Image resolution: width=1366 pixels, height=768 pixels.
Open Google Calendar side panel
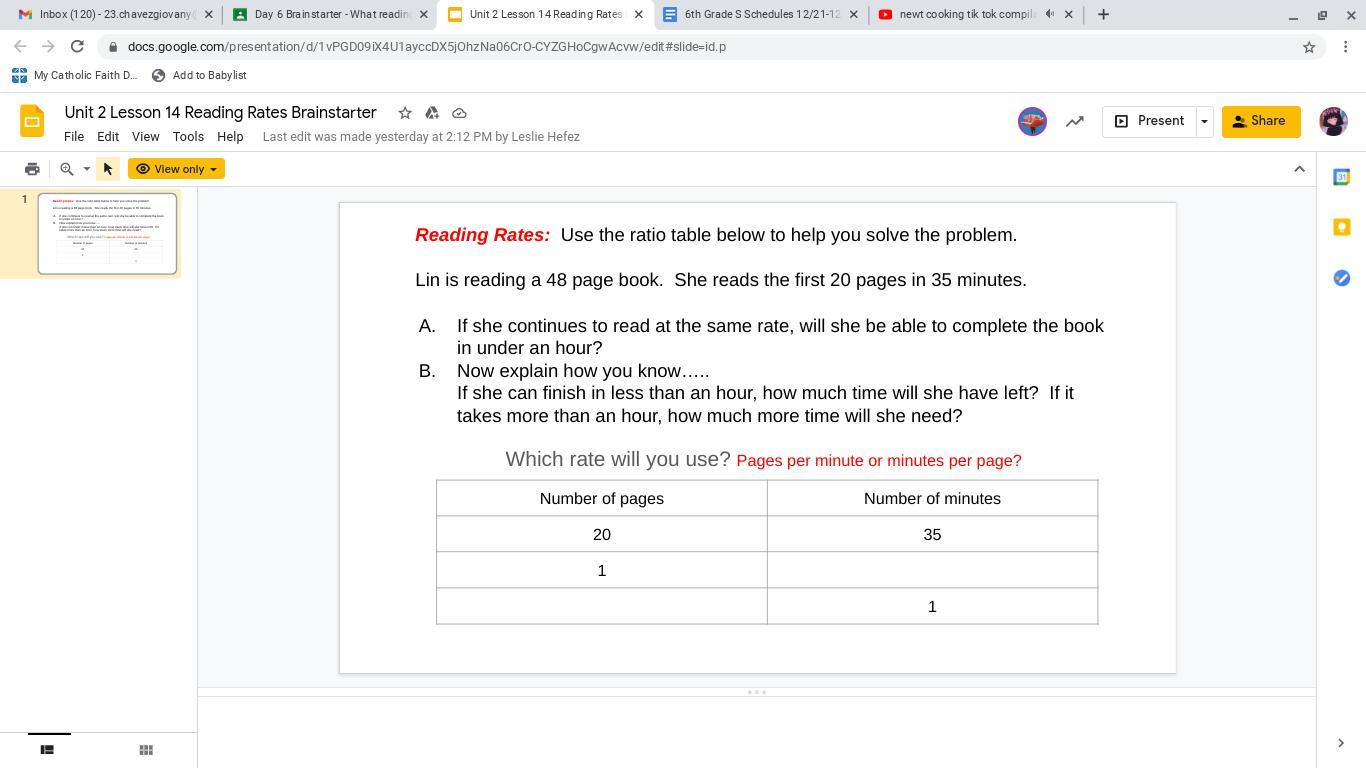1342,177
